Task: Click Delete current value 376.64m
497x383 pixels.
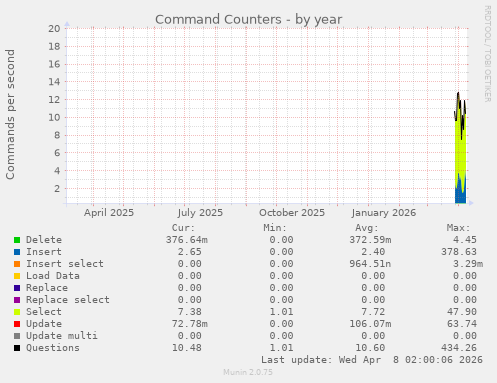Action: 187,240
